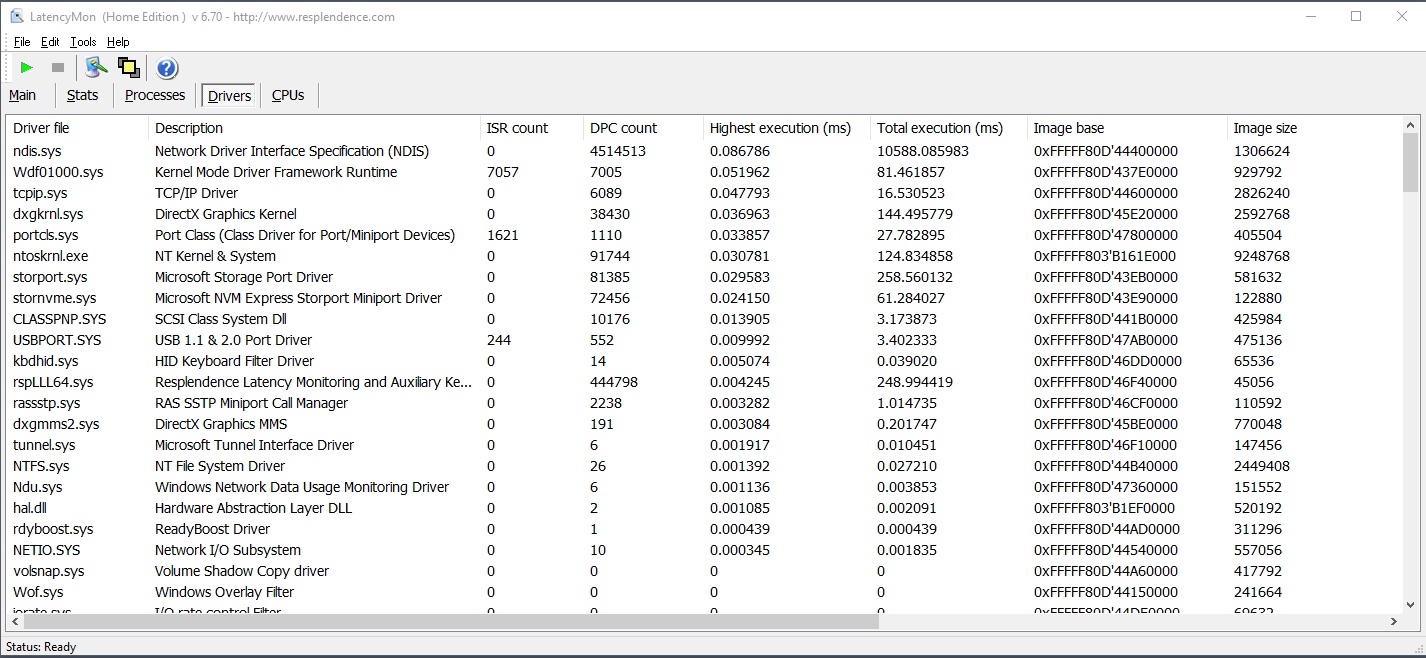Viewport: 1426px width, 658px height.
Task: Sort by the Image base column header
Action: 1127,128
